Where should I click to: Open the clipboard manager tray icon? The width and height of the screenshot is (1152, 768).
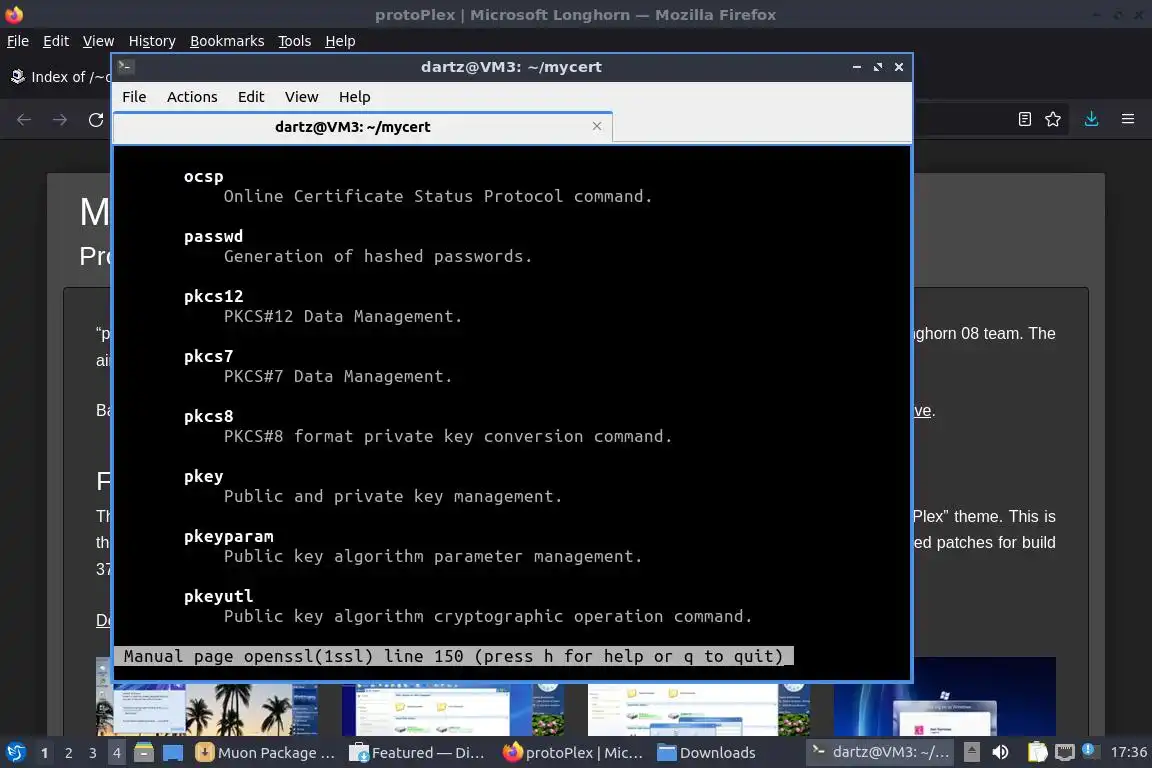tap(1037, 752)
